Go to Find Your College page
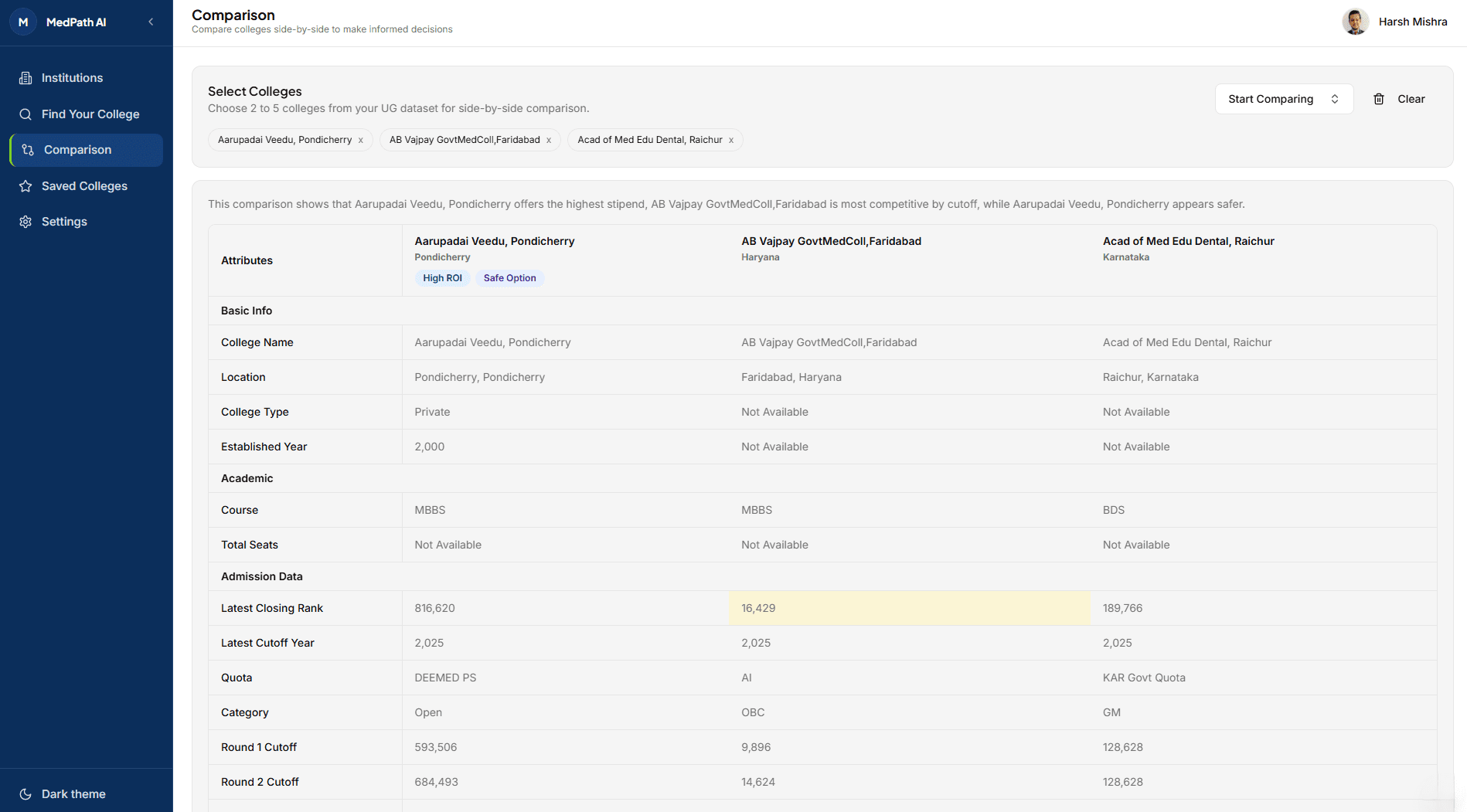The image size is (1467, 812). [x=90, y=114]
